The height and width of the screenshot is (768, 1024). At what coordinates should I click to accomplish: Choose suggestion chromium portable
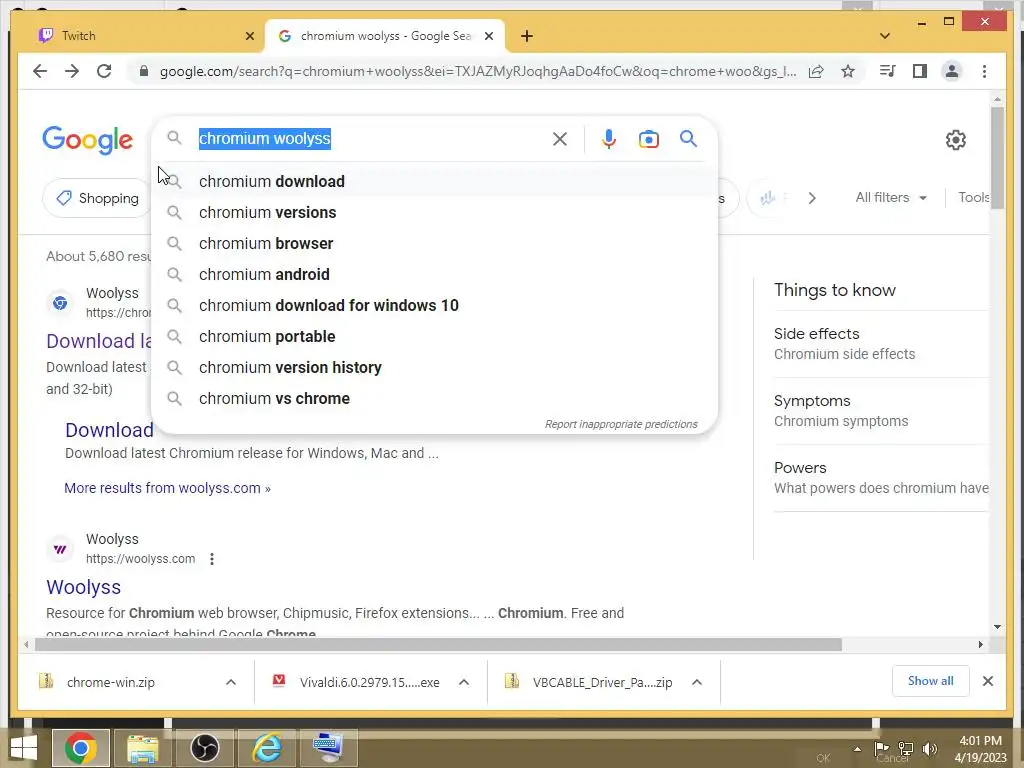[x=434, y=336]
